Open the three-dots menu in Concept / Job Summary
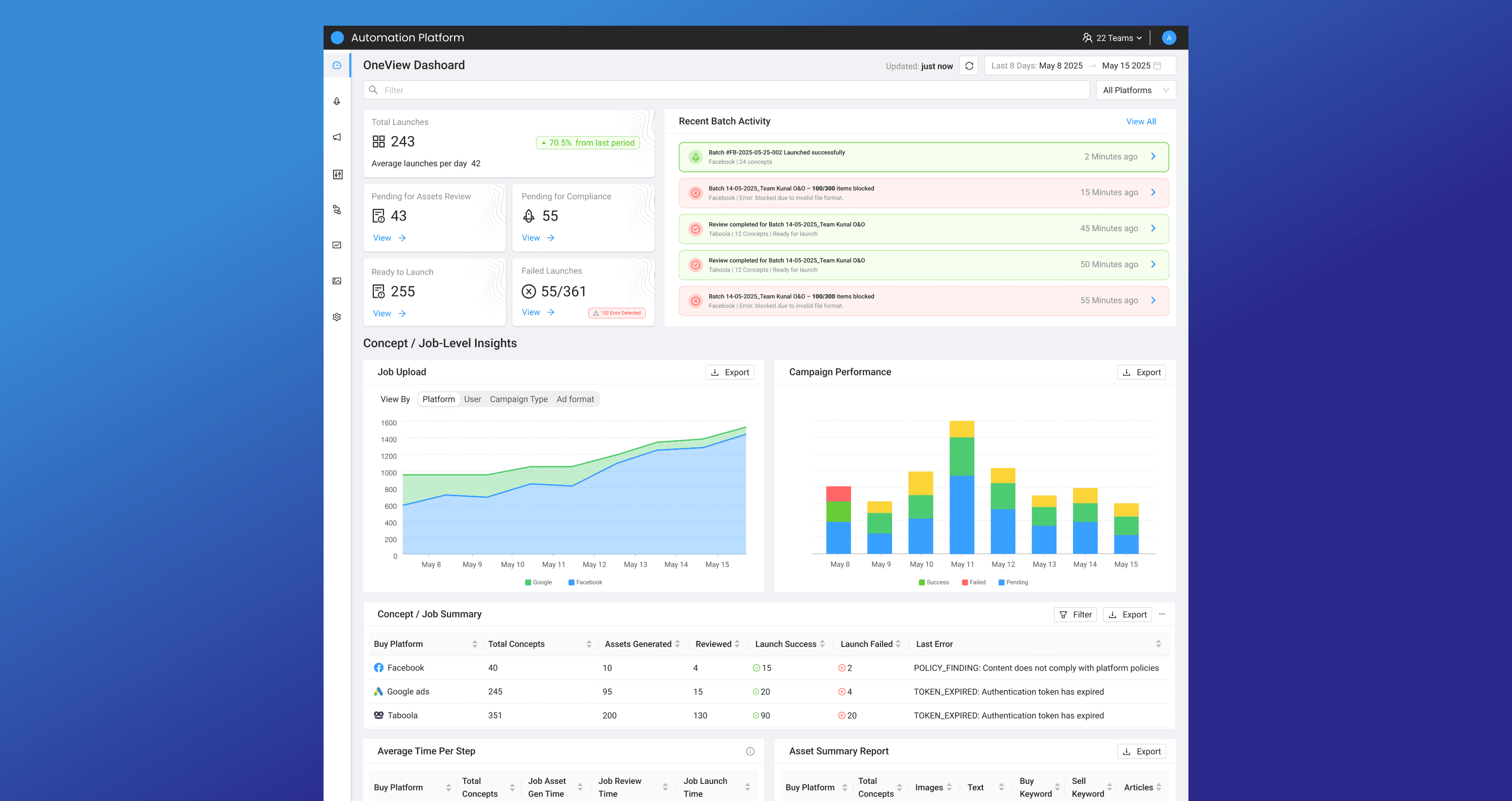1512x801 pixels. click(1162, 614)
